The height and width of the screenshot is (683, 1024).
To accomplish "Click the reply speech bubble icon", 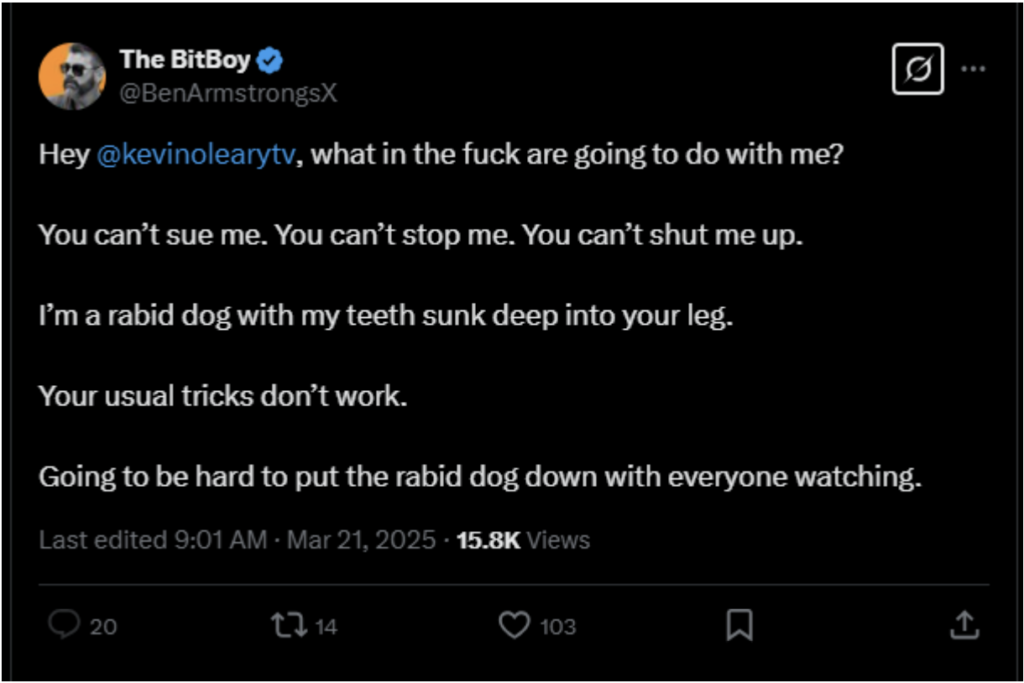I will coord(64,626).
